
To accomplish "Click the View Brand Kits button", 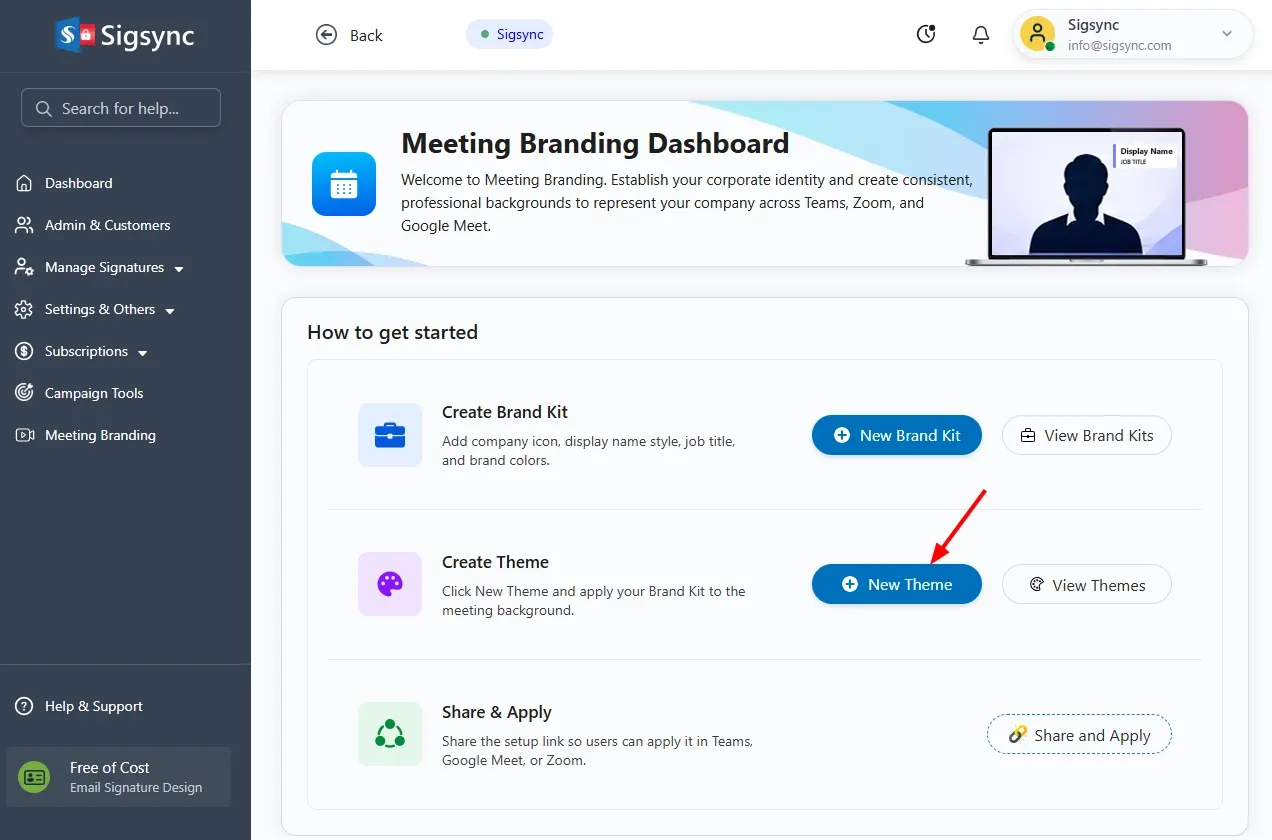I will click(x=1086, y=435).
